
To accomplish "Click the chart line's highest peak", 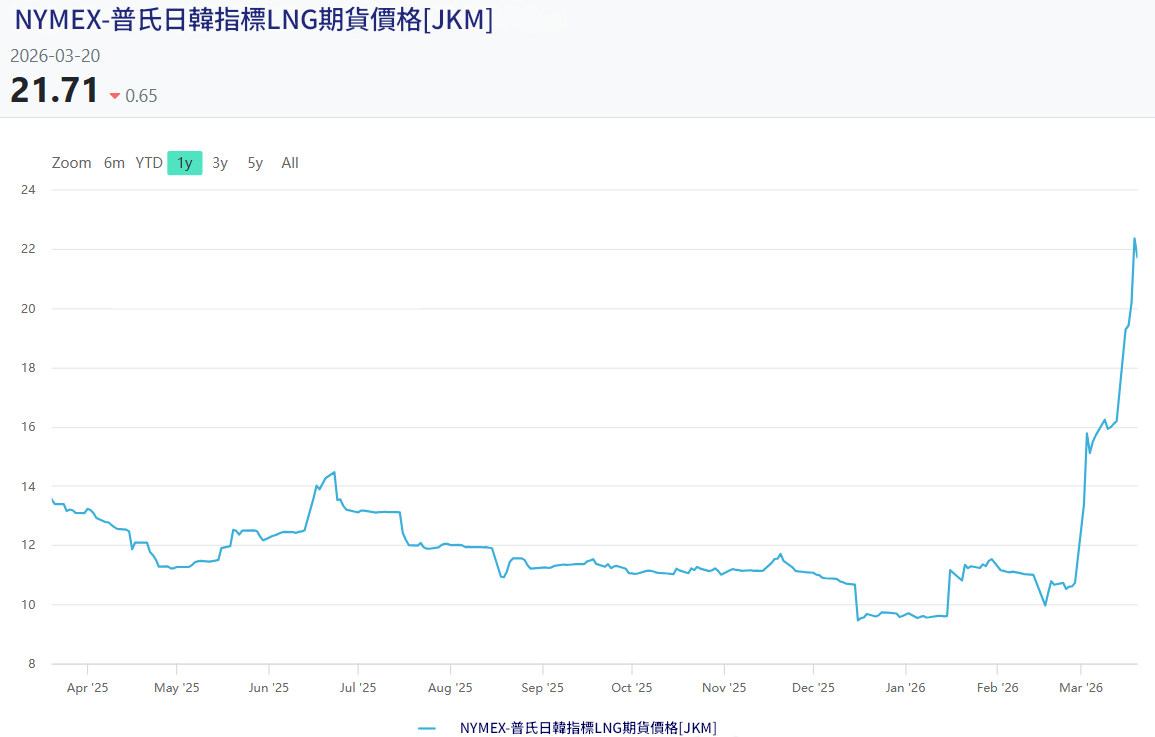I will [x=1134, y=238].
